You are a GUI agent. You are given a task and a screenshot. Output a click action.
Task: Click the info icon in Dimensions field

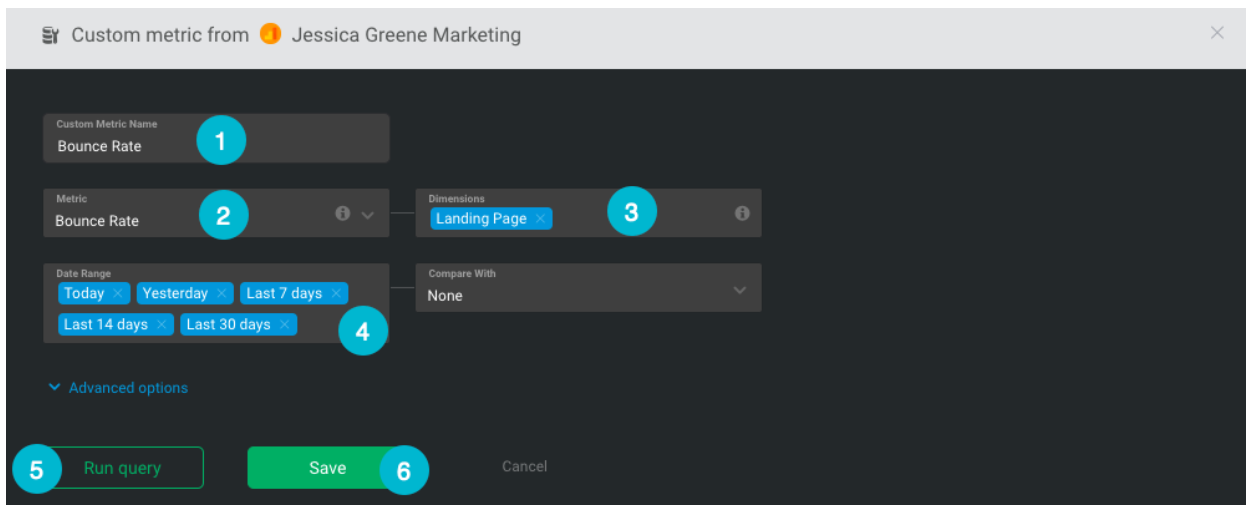[742, 213]
